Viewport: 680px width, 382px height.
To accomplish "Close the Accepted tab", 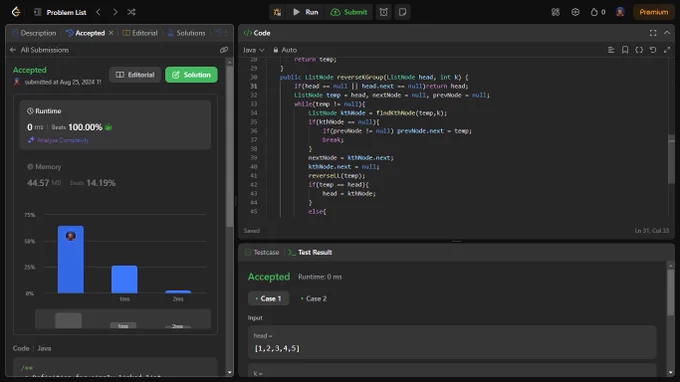I will 111,33.
